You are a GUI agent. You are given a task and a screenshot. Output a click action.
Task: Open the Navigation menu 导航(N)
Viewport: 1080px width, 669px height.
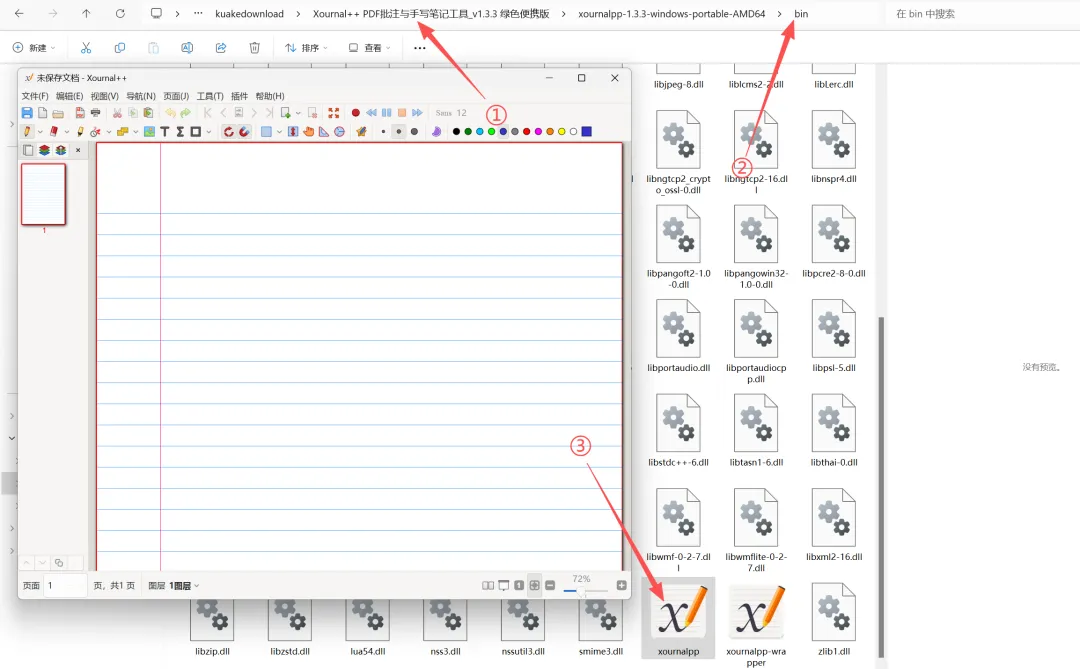[141, 96]
